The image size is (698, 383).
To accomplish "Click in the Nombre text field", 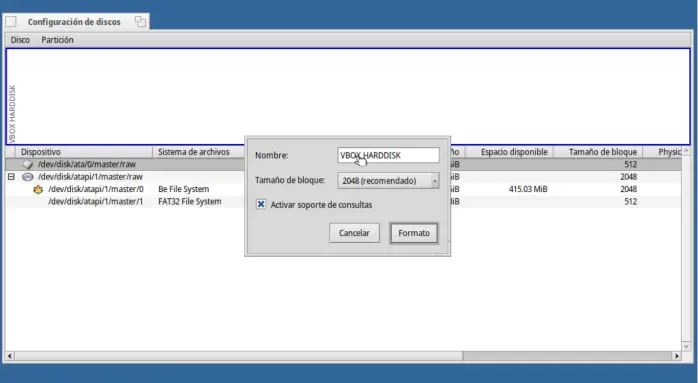I will pos(388,155).
